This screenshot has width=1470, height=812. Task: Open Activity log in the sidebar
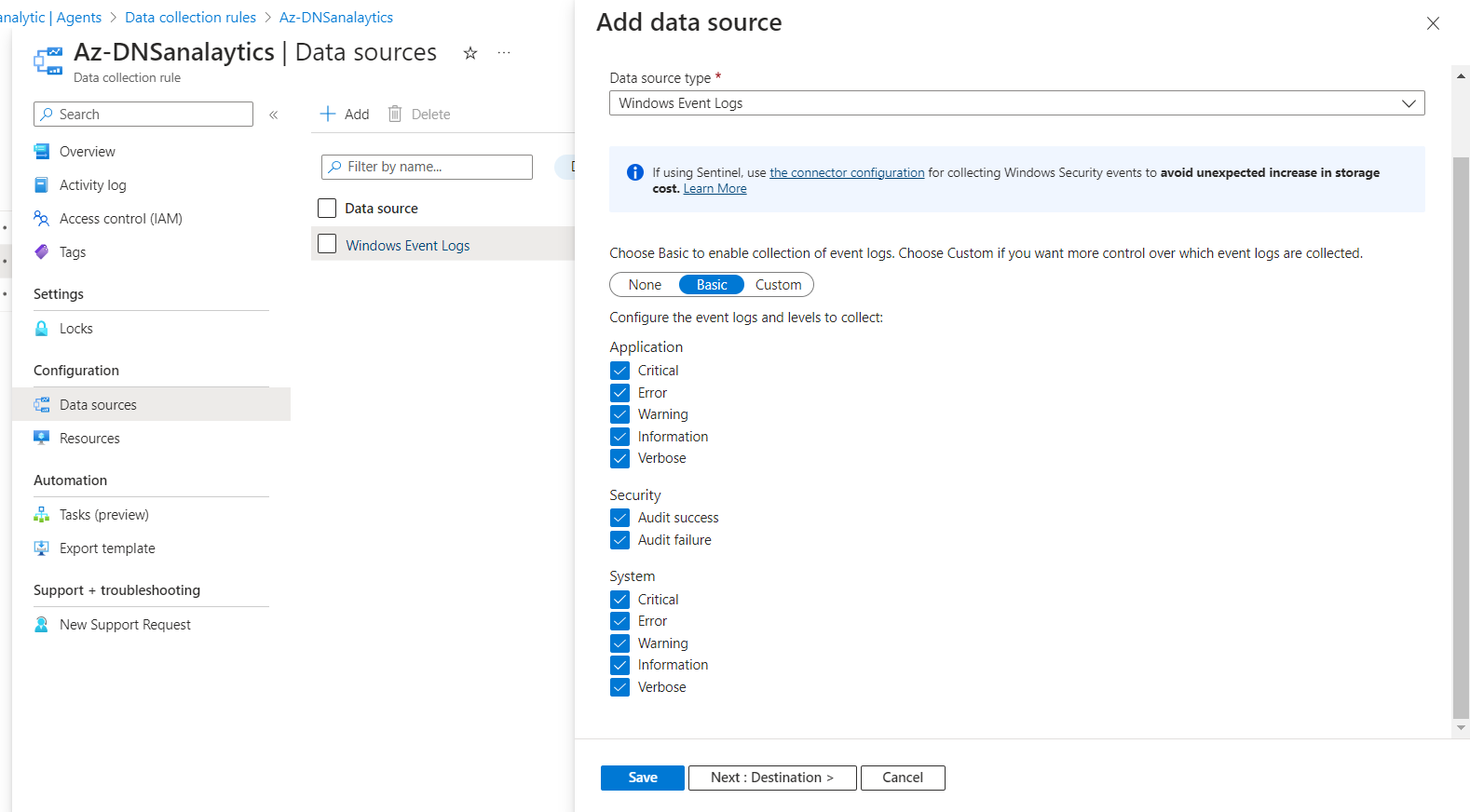(93, 185)
